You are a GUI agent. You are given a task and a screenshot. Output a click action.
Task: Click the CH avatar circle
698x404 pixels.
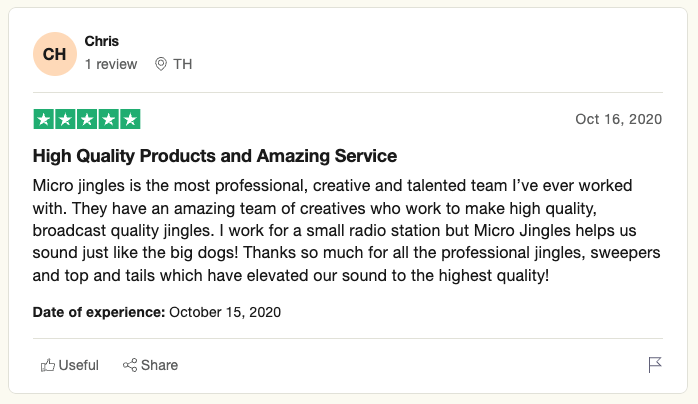(x=55, y=54)
